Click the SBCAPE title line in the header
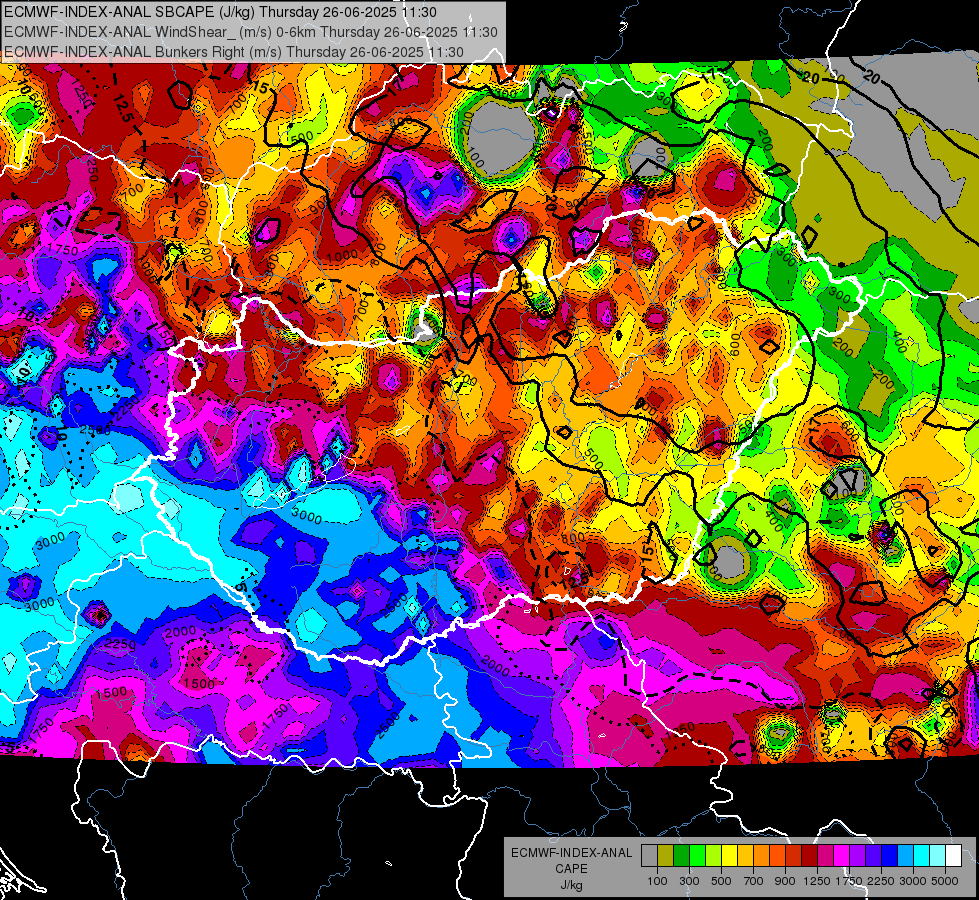The height and width of the screenshot is (900, 979). (220, 12)
